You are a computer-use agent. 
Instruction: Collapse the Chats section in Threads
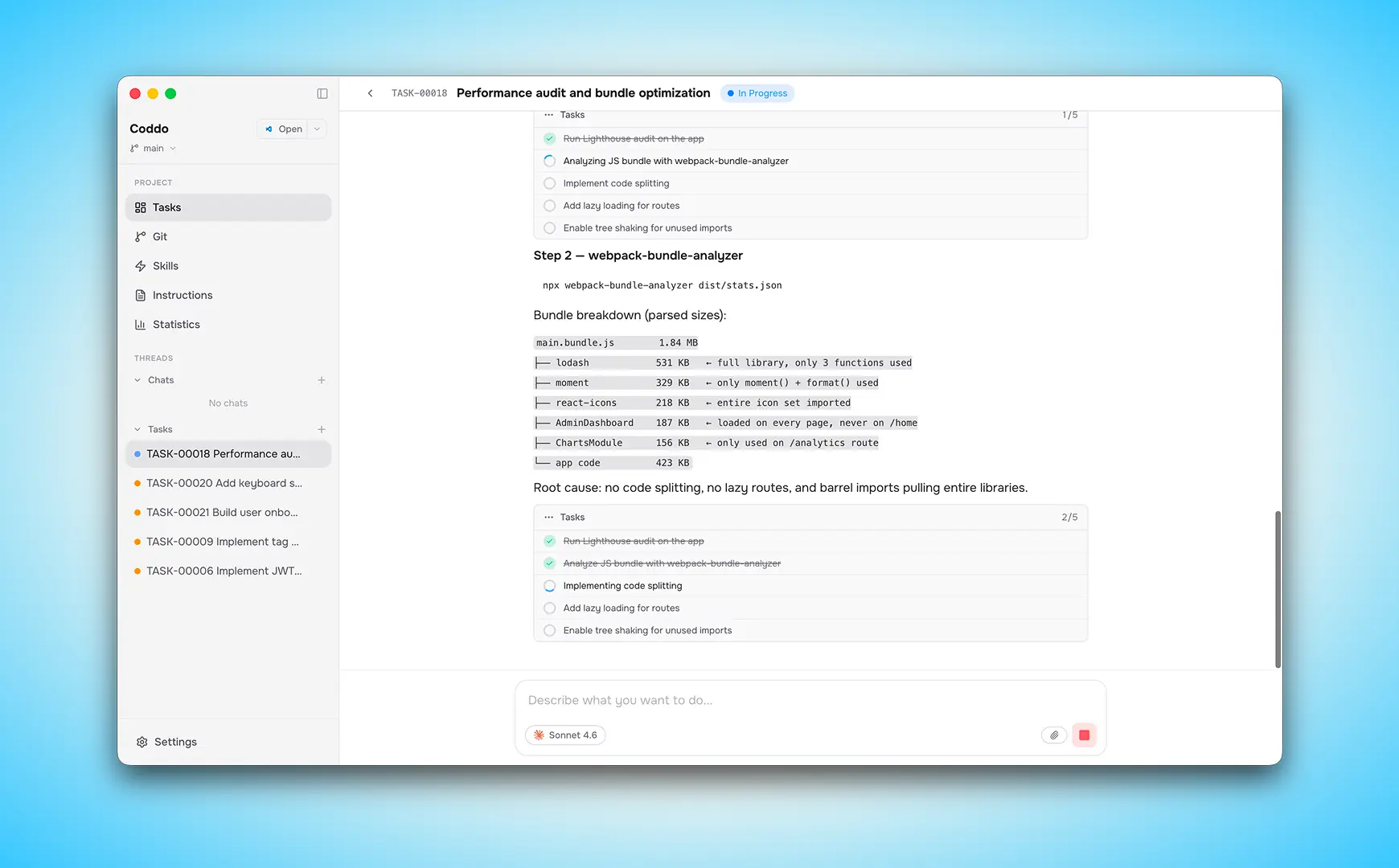(137, 379)
